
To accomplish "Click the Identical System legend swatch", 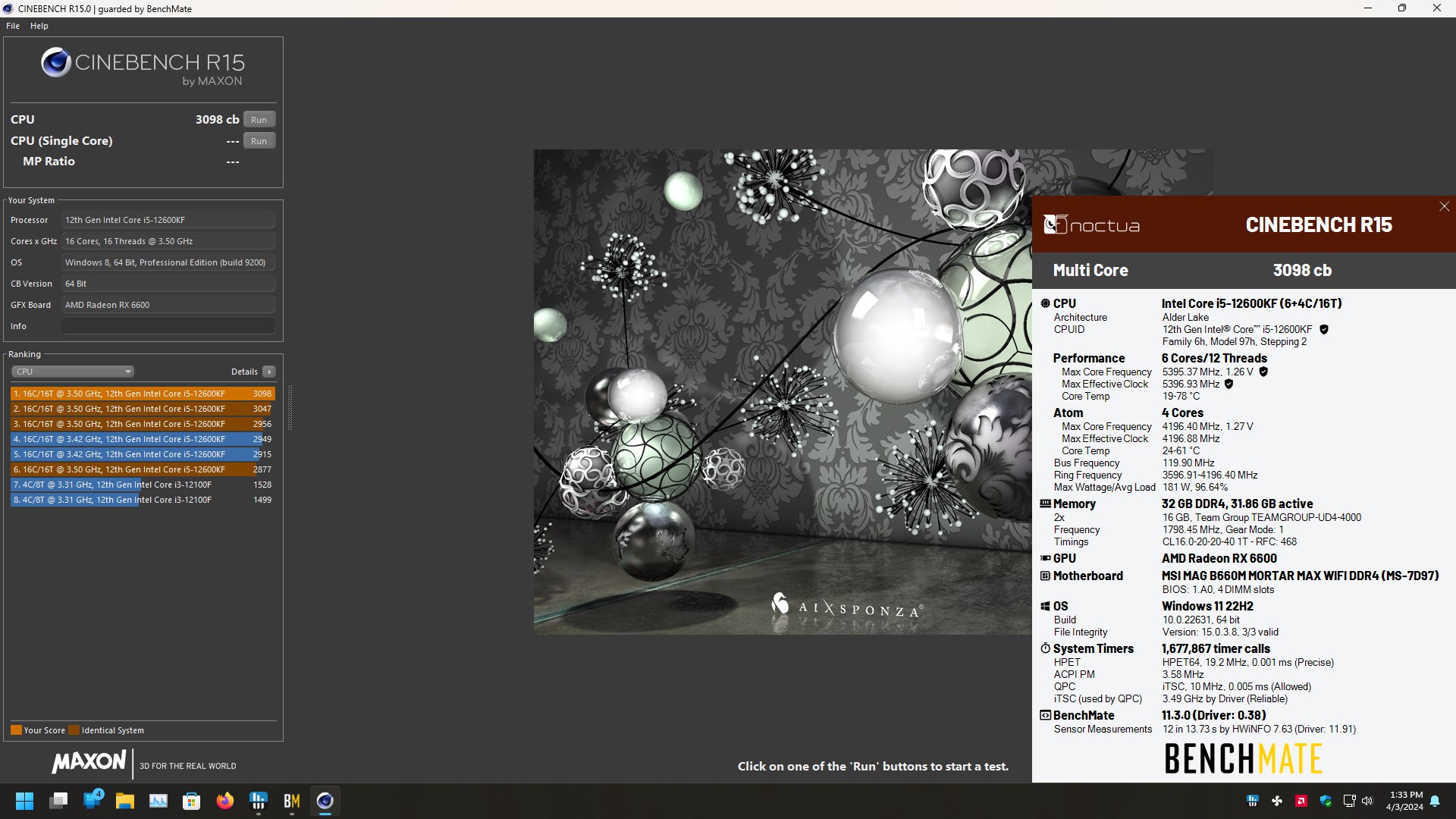I will click(74, 730).
